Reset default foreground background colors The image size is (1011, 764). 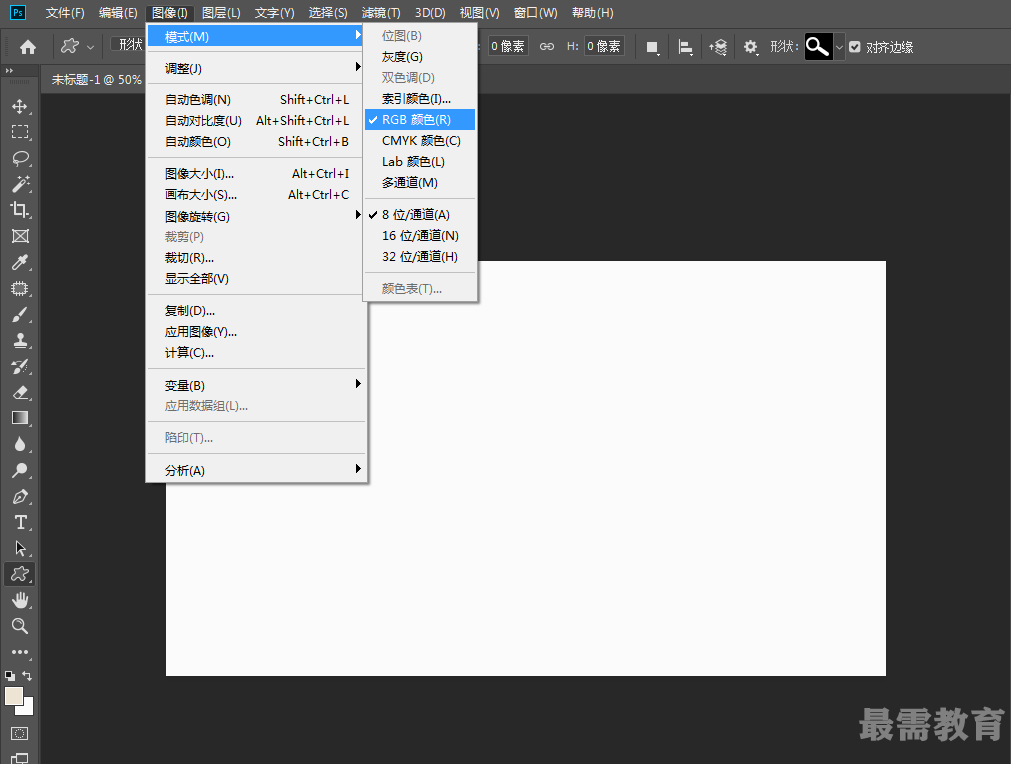click(10, 676)
